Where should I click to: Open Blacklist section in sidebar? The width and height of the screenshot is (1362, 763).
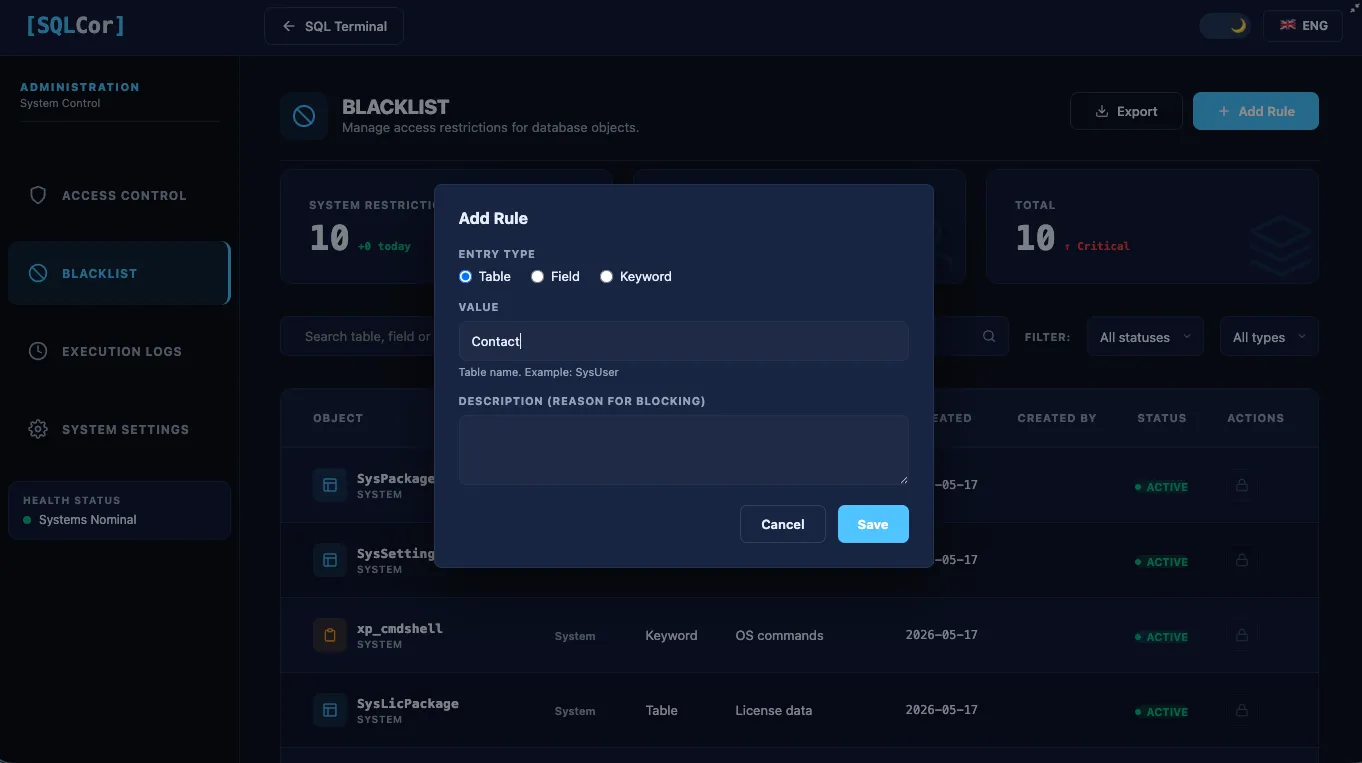click(119, 273)
